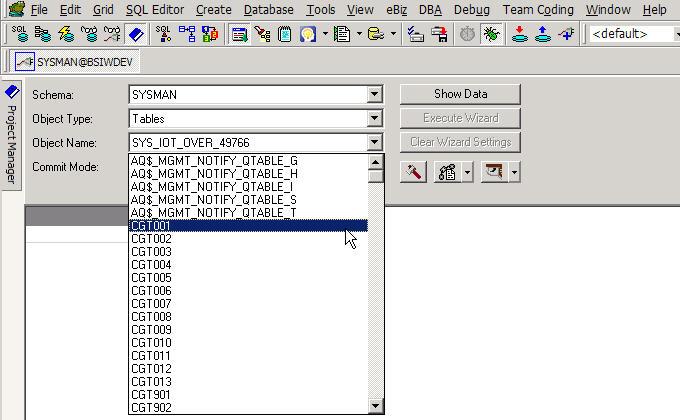Select CGT901 in the list
This screenshot has width=680, height=420.
[248, 395]
